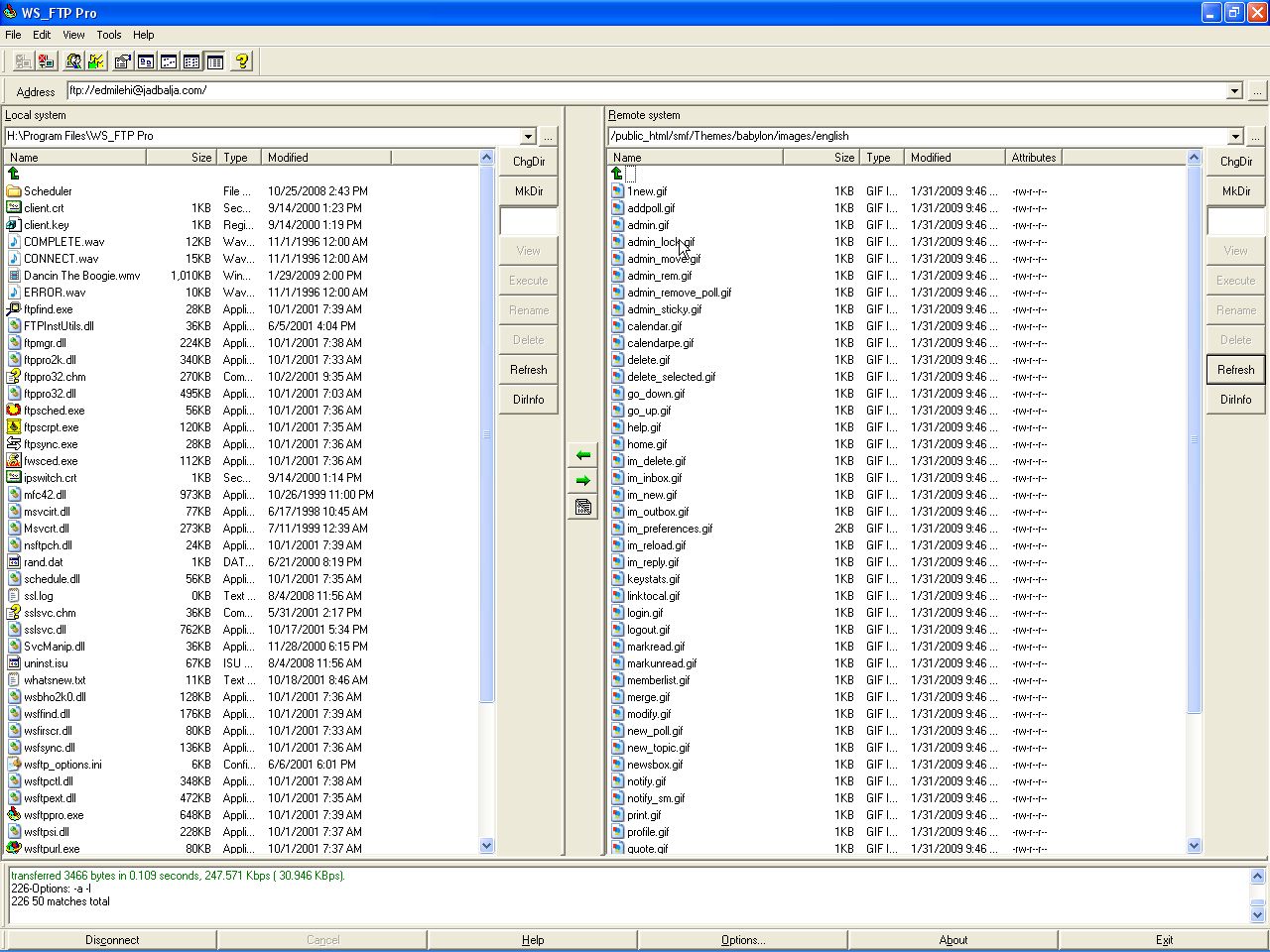Click browse button next to local path

pyautogui.click(x=549, y=137)
